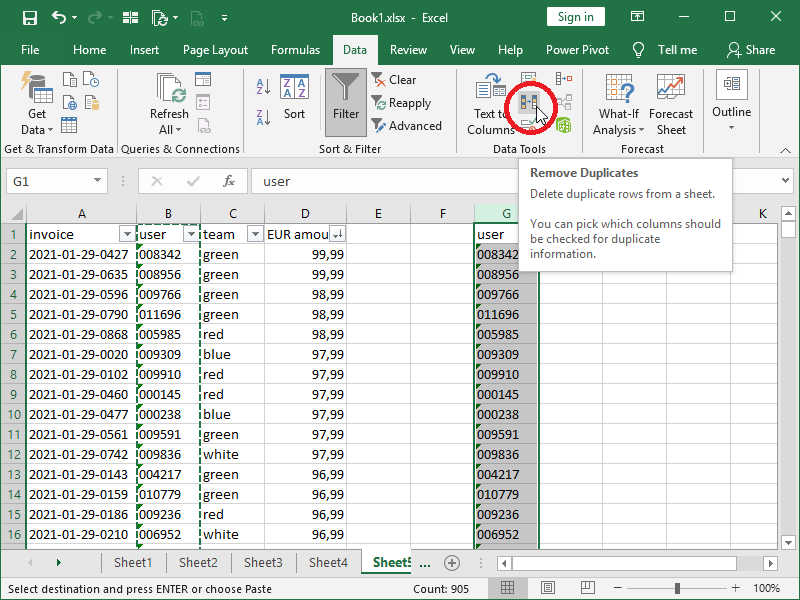Increase zoom with the zoom slider
800x600 pixels.
coord(737,587)
